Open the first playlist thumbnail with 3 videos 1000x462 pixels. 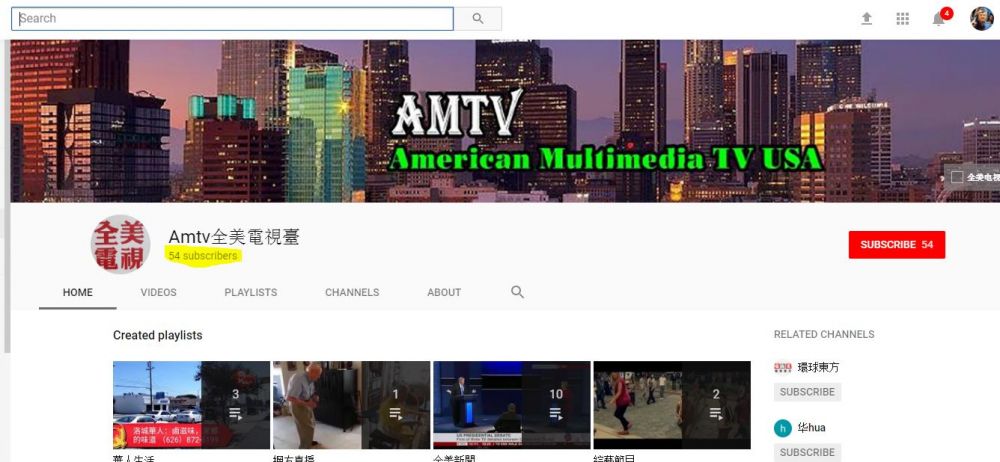[x=191, y=404]
